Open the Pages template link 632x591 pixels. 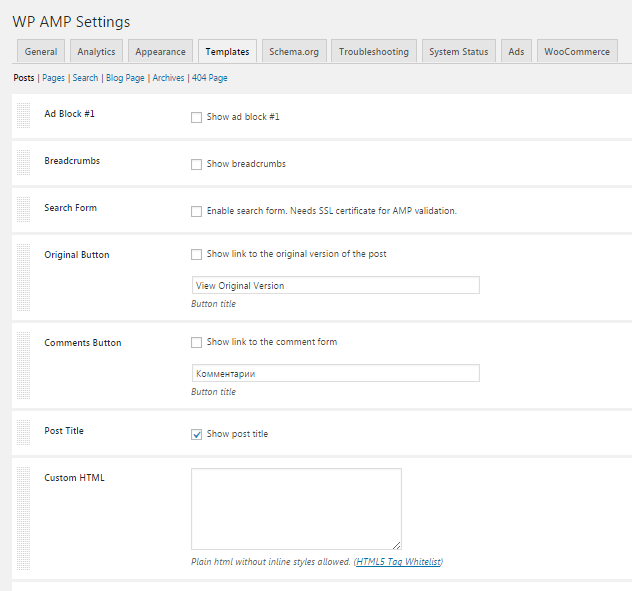(x=54, y=78)
